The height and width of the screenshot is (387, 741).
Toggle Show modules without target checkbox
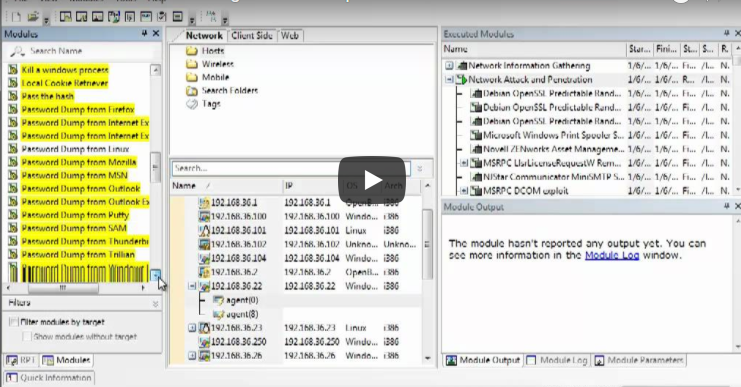click(27, 336)
